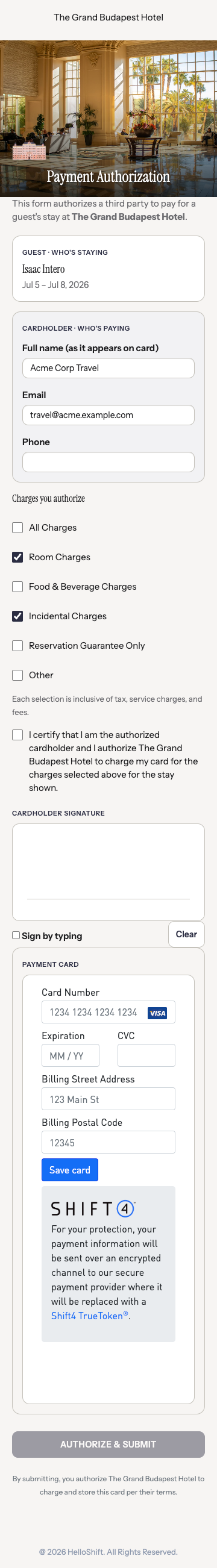Click into the Phone field

pos(108,461)
